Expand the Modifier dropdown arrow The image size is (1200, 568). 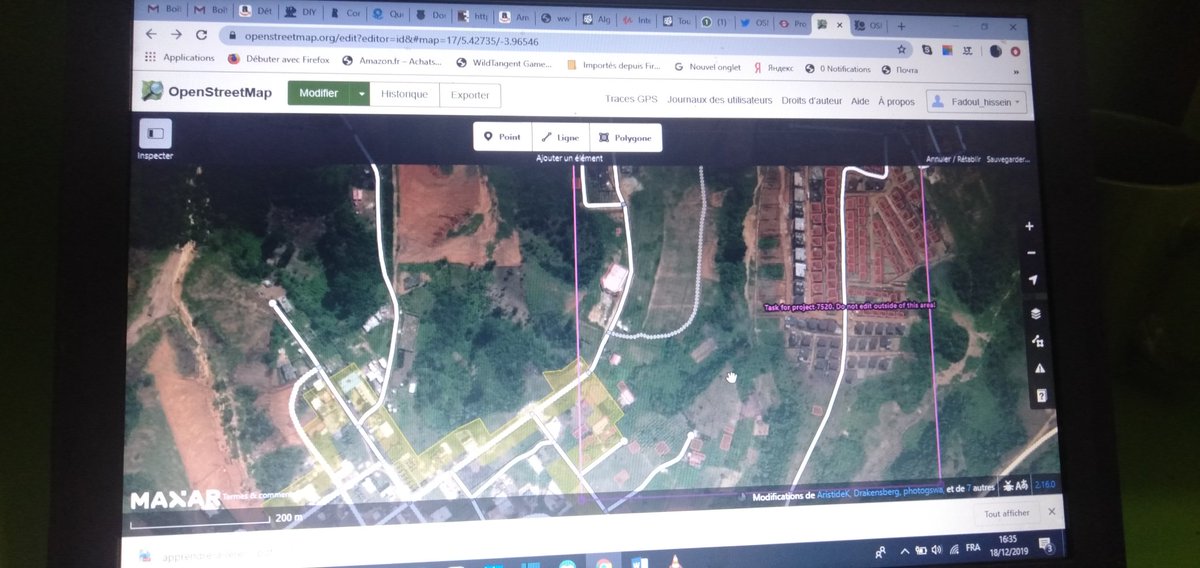pyautogui.click(x=360, y=94)
